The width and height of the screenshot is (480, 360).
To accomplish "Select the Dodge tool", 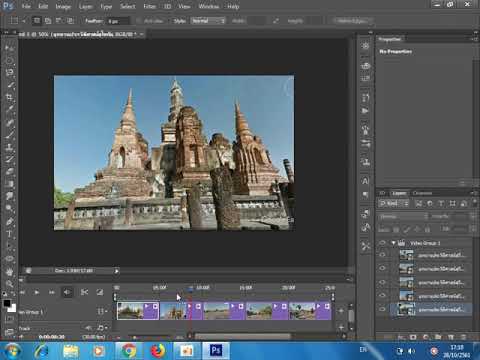I will (9, 208).
